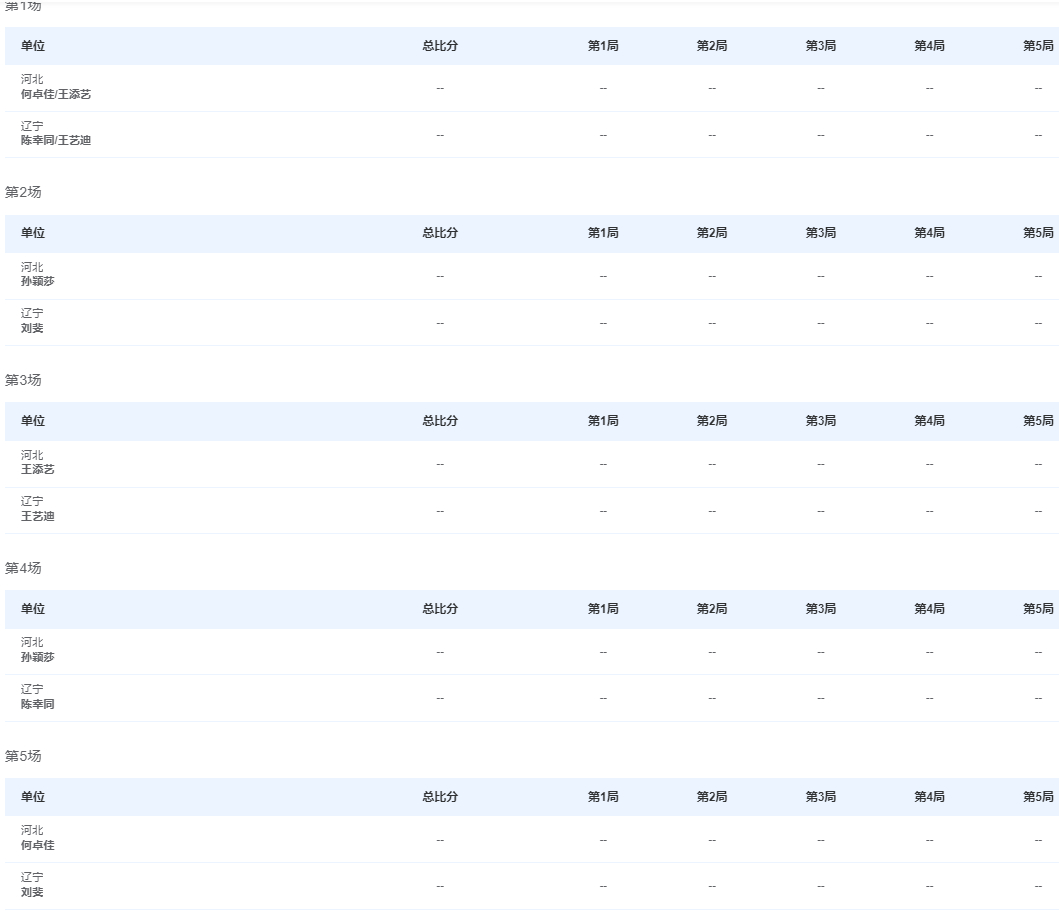Viewport: 1059px width, 911px height.
Task: Click 第4局 score for 刘斐 in 第5场
Action: click(929, 887)
